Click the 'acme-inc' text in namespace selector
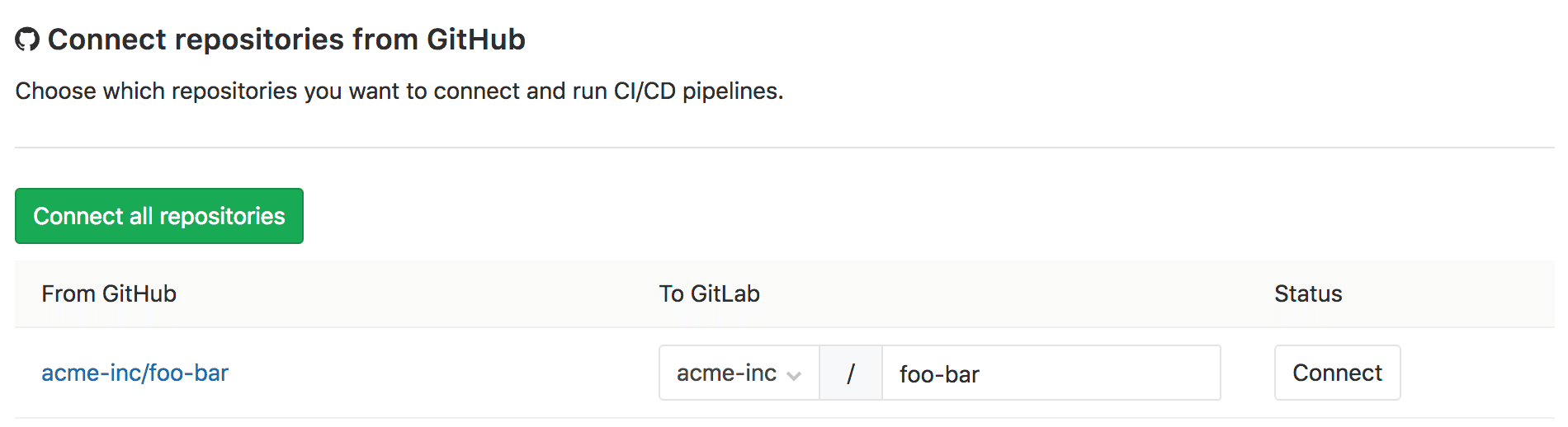Viewport: 1568px width, 427px height. [726, 373]
